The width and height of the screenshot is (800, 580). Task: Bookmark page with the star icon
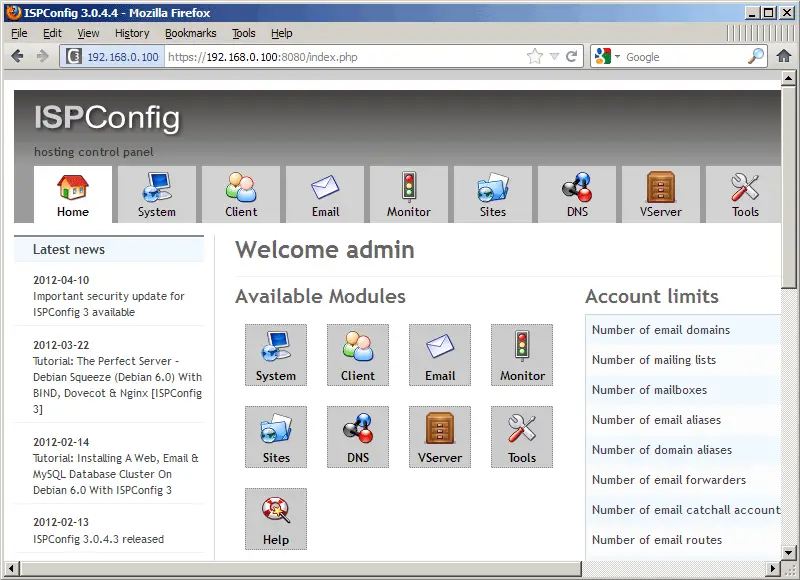coord(535,56)
